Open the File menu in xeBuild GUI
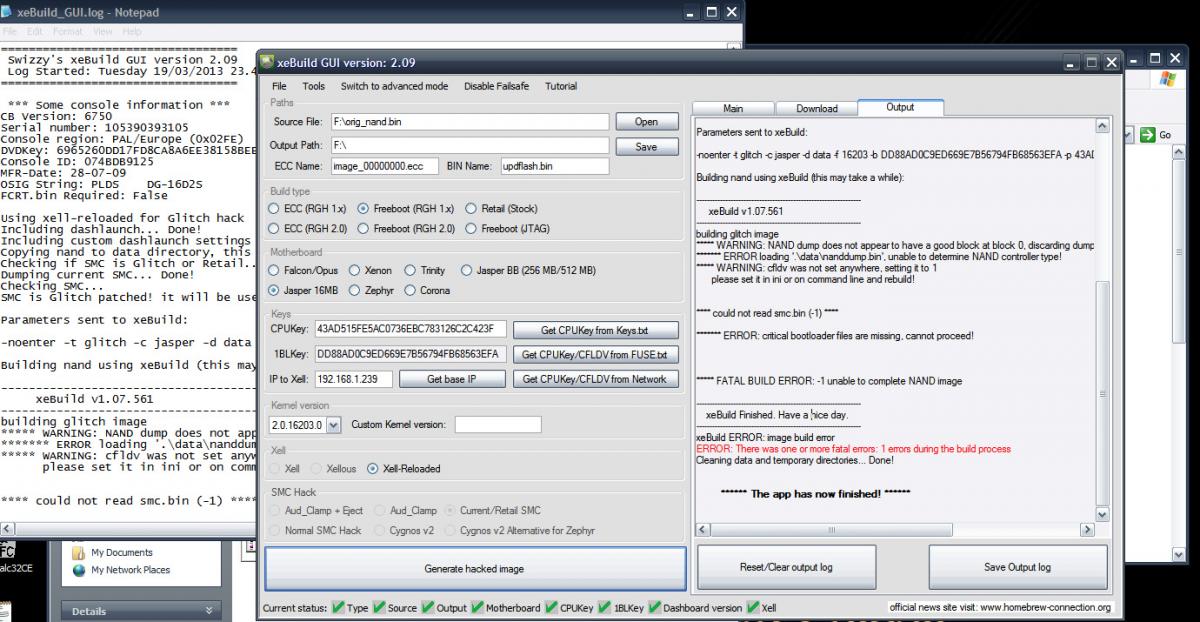Image resolution: width=1200 pixels, height=622 pixels. (279, 86)
